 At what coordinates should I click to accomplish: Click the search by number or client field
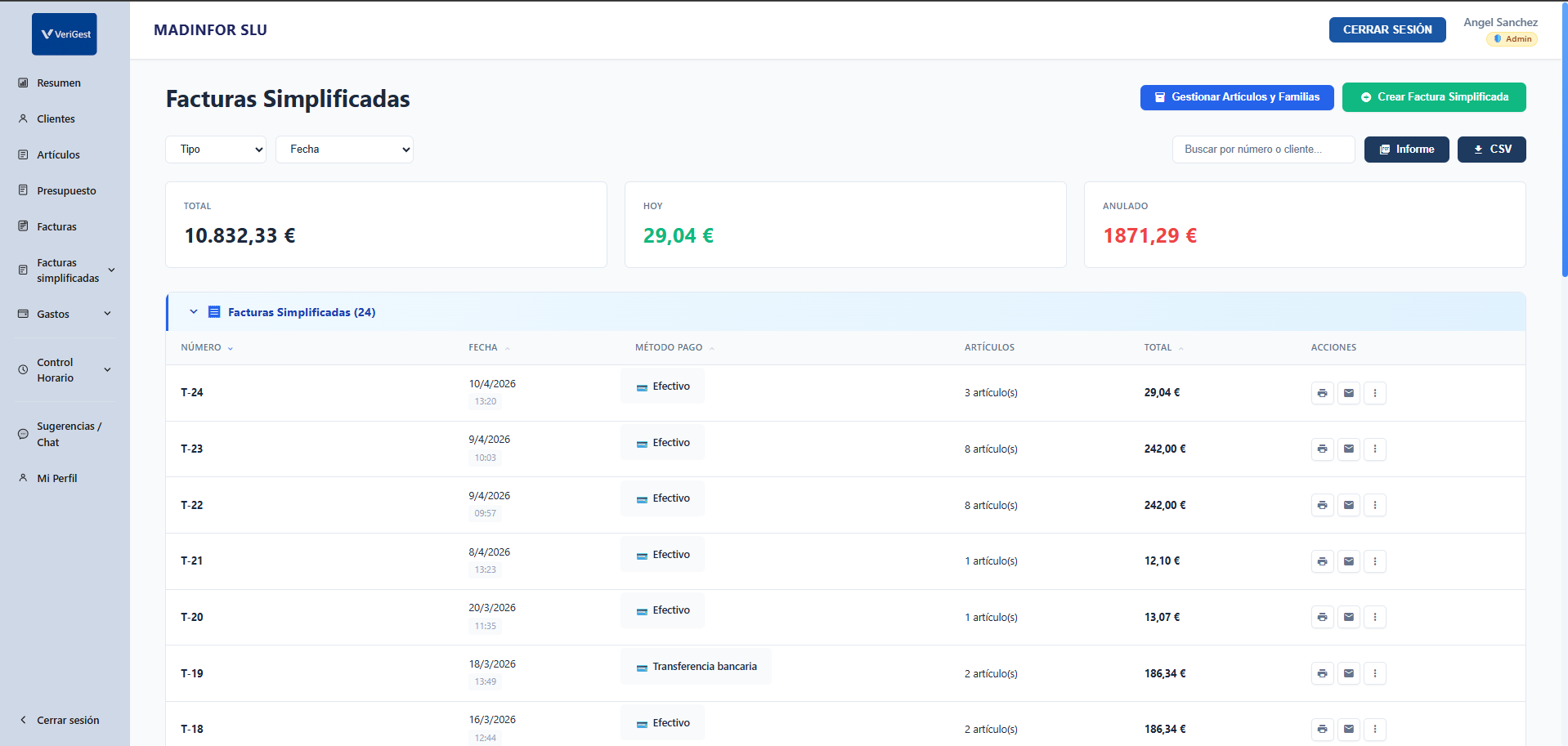1262,150
